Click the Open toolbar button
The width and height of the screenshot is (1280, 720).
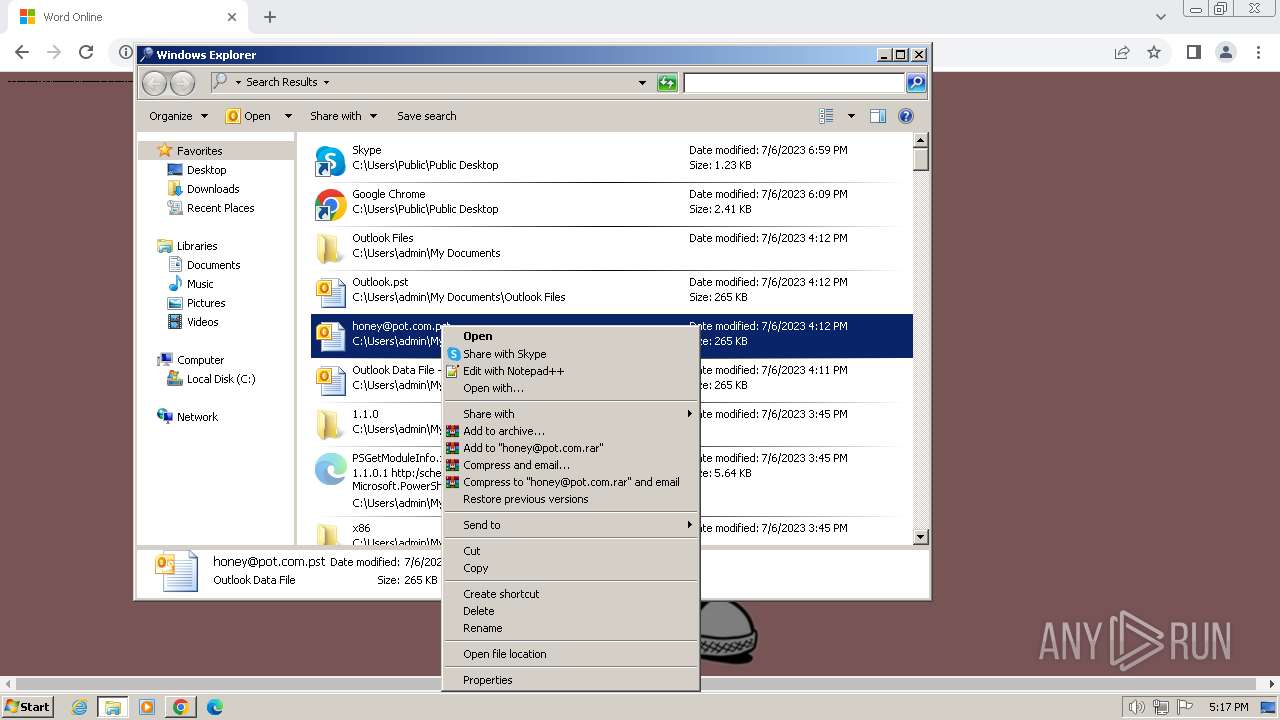click(x=249, y=116)
